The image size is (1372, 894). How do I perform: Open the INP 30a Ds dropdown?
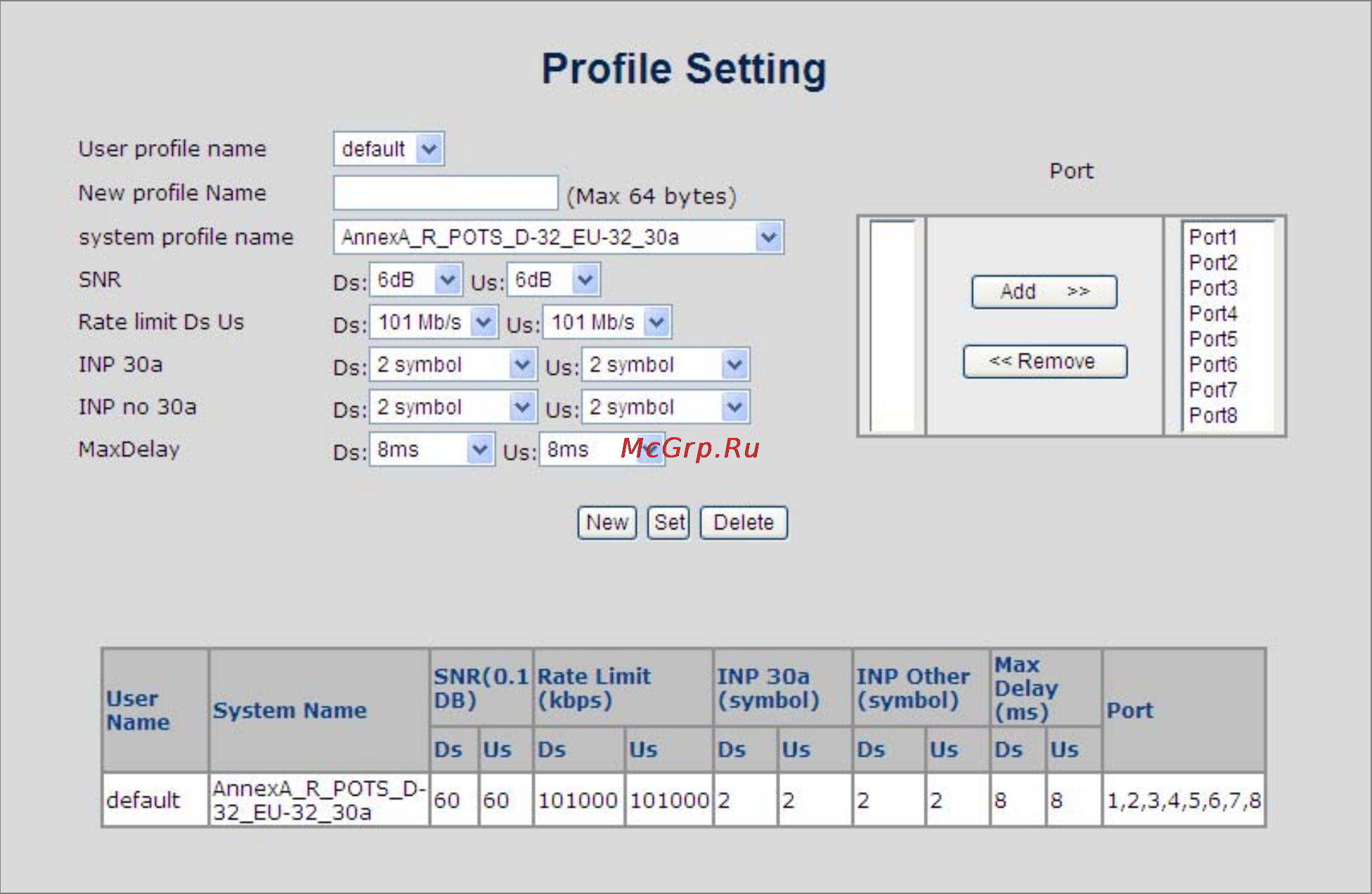tap(453, 365)
